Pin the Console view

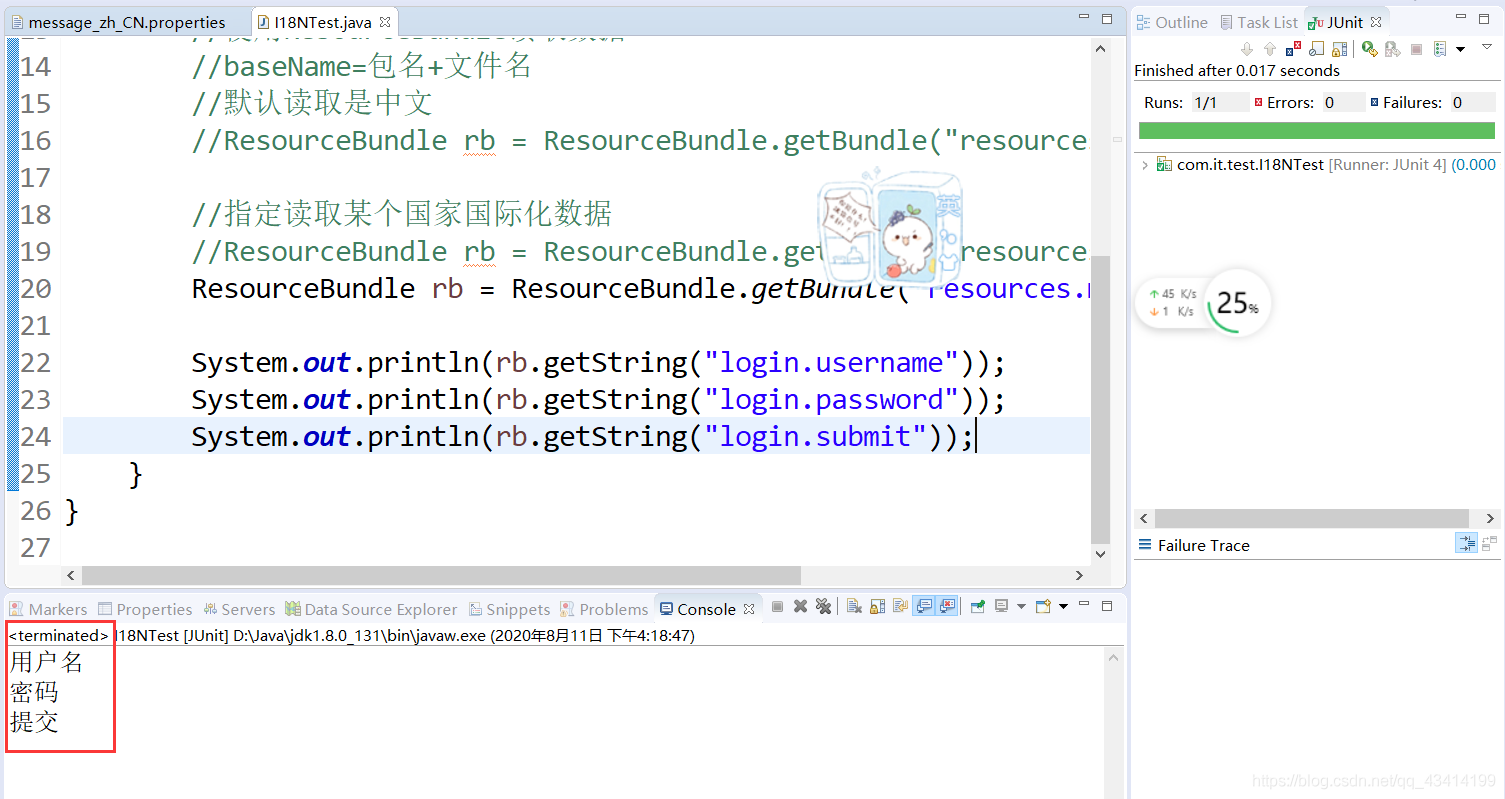(x=978, y=606)
